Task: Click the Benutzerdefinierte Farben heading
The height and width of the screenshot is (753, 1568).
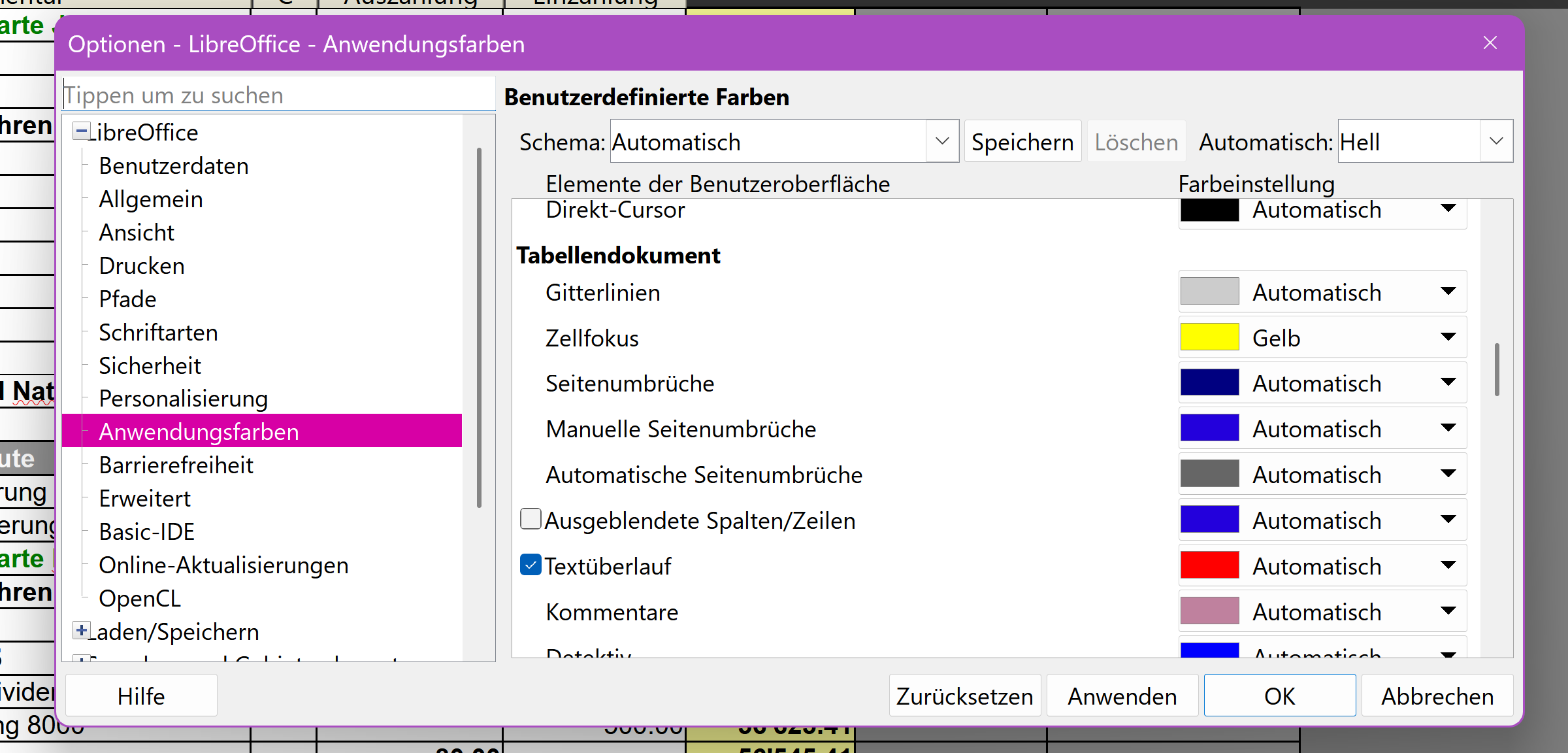Action: 647,97
